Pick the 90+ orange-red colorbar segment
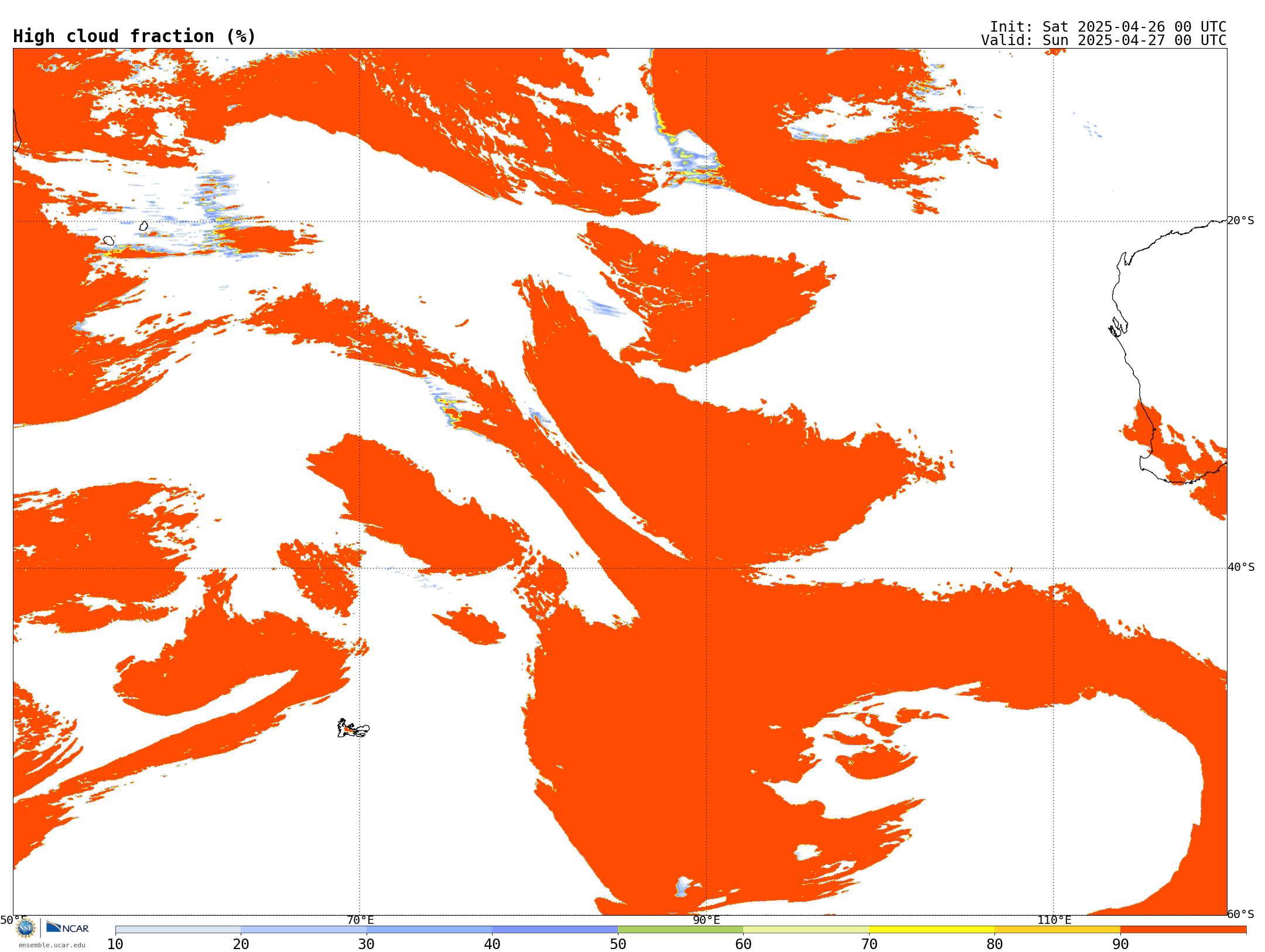Screen dimensions: 1265x952 click(1183, 930)
